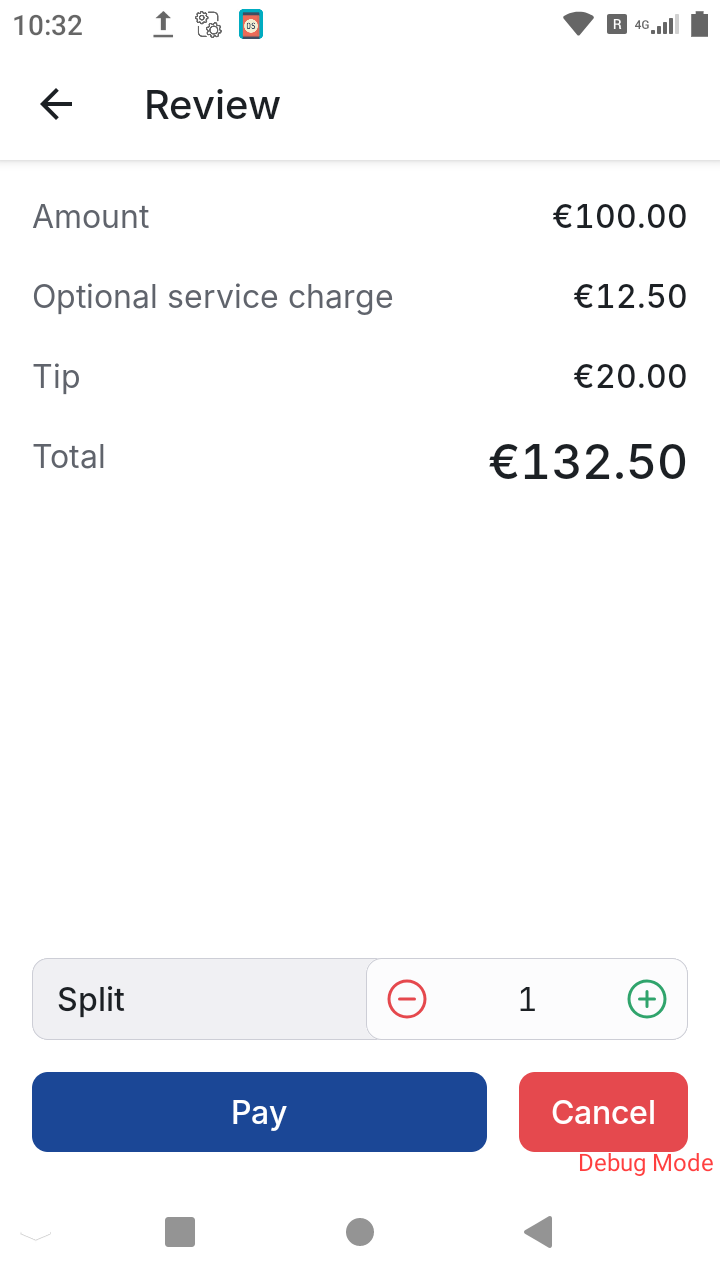Tap the Android home circle button
Screen dimensions: 720x1280
click(360, 1232)
